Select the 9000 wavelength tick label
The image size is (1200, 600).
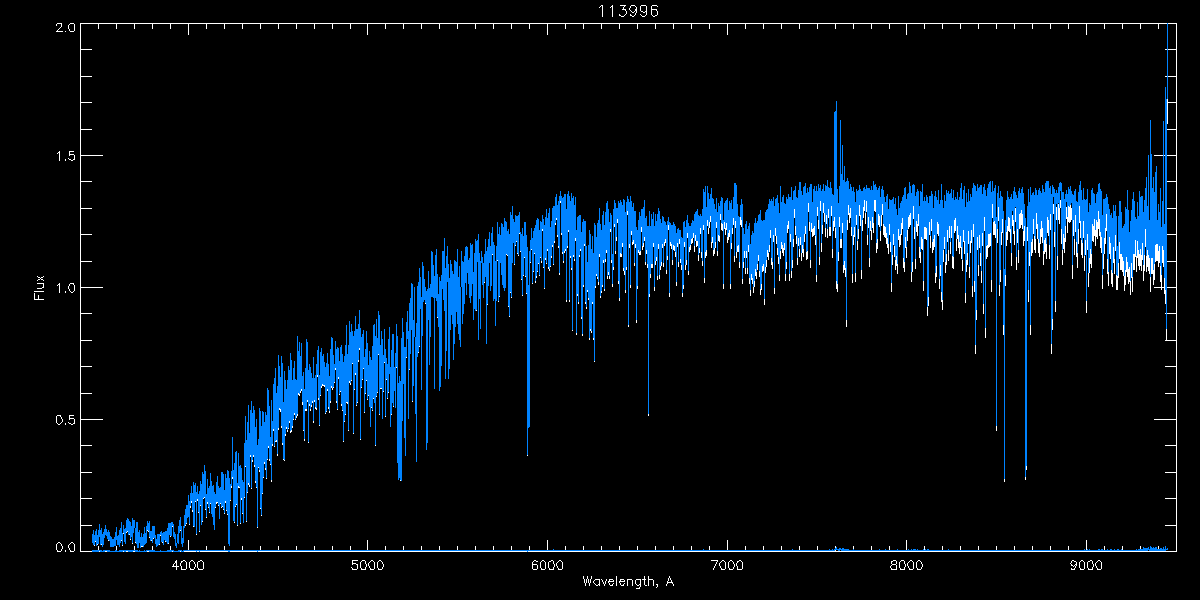1086,565
